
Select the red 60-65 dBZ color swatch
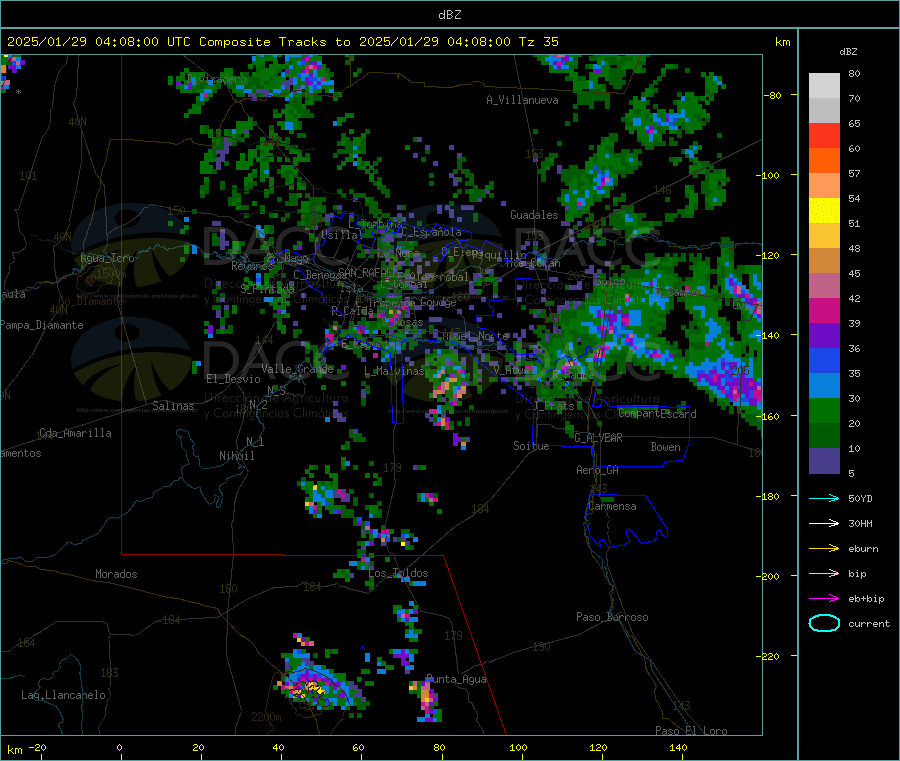click(x=824, y=135)
